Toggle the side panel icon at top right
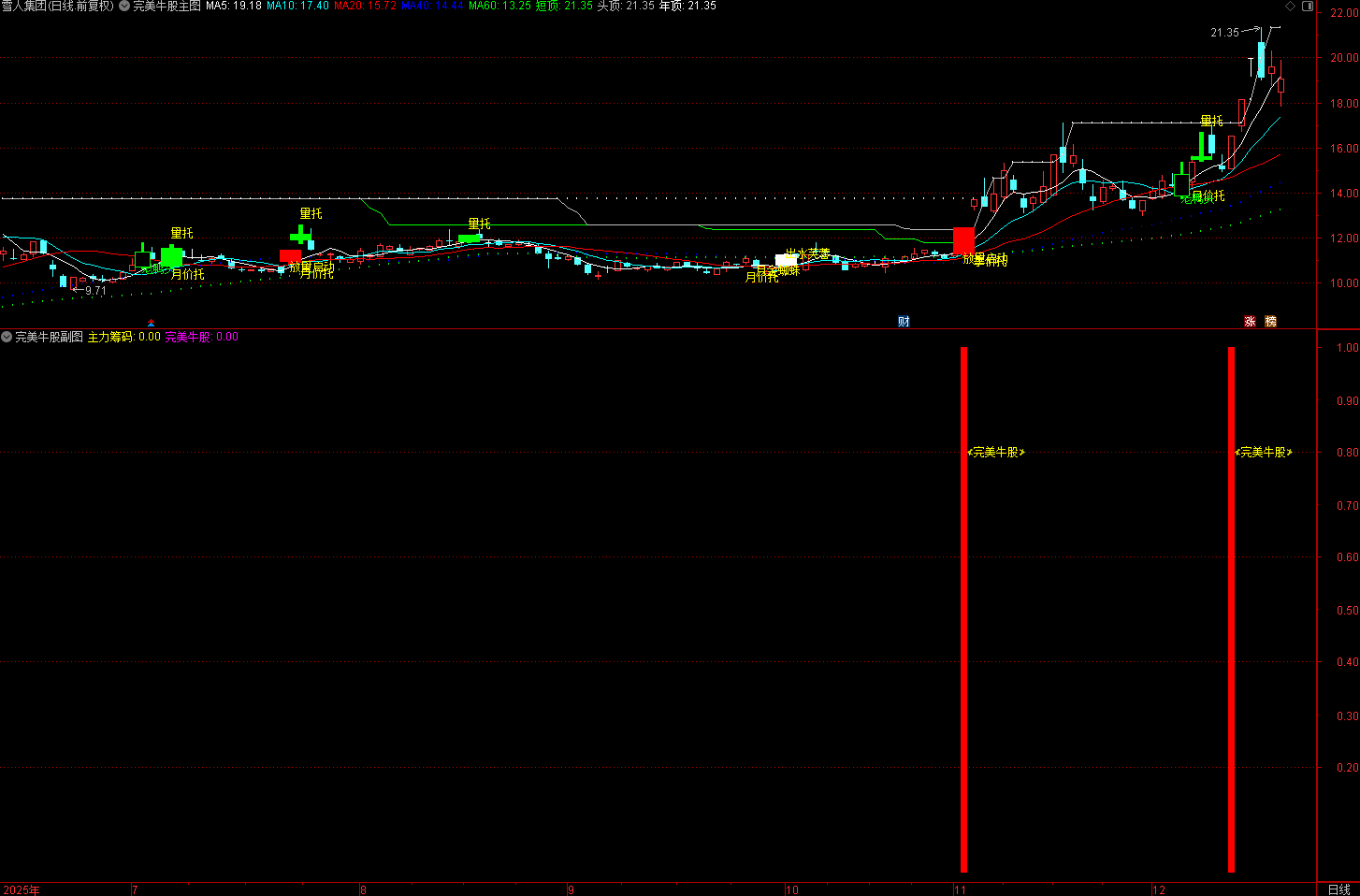1360x896 pixels. click(1309, 6)
